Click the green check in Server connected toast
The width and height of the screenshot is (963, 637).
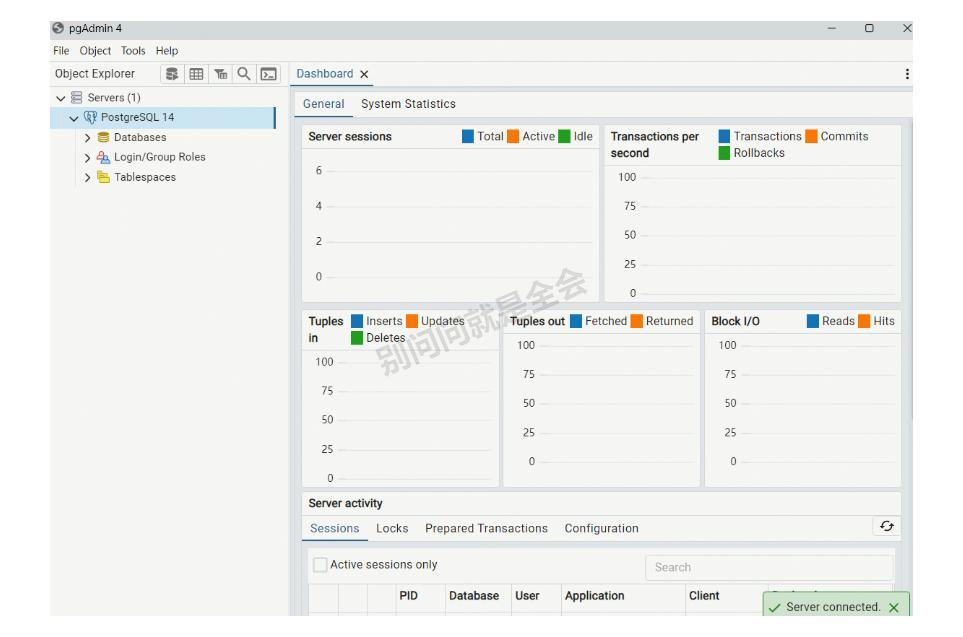tap(774, 608)
